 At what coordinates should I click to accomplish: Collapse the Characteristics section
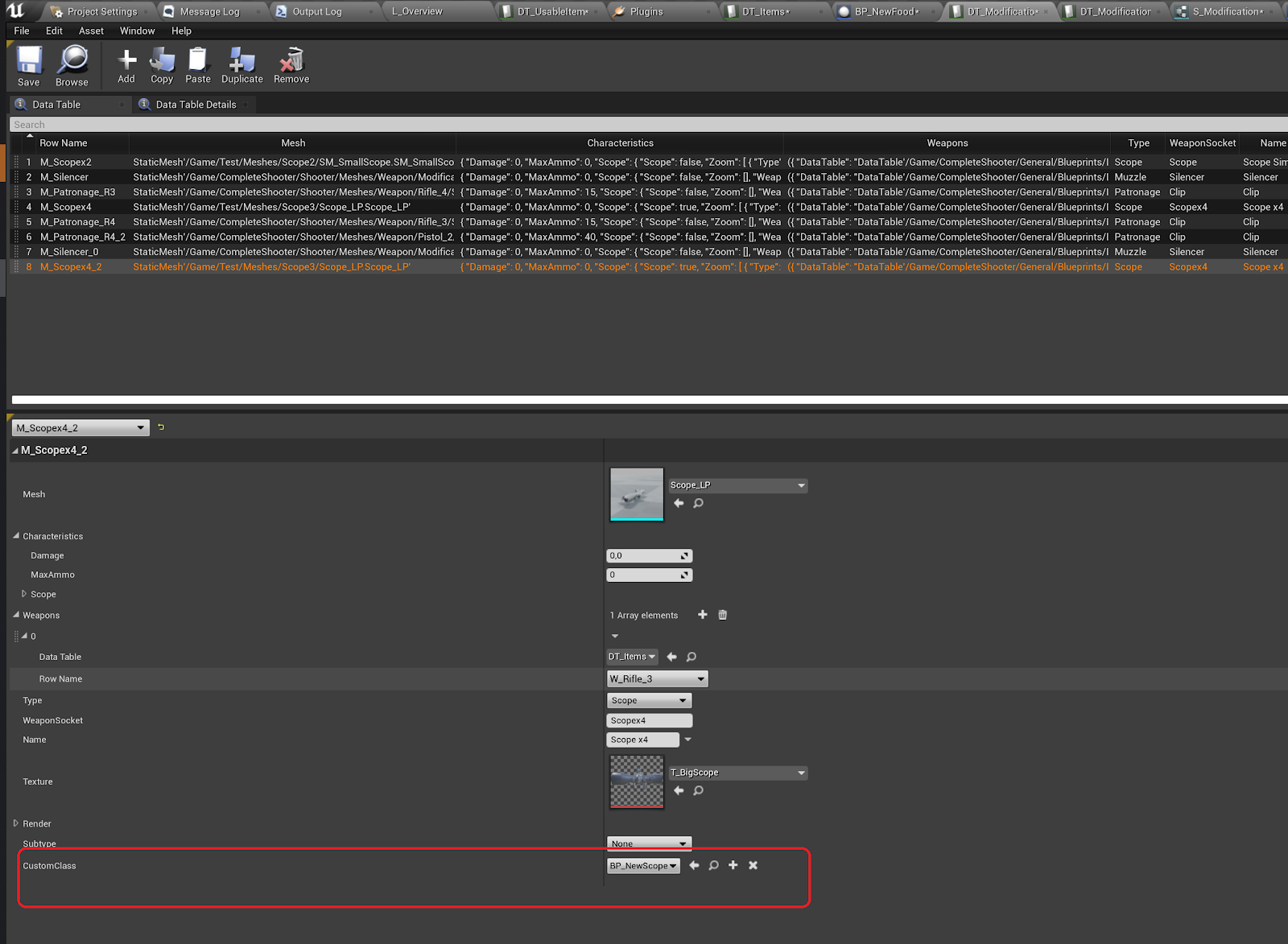(x=16, y=536)
